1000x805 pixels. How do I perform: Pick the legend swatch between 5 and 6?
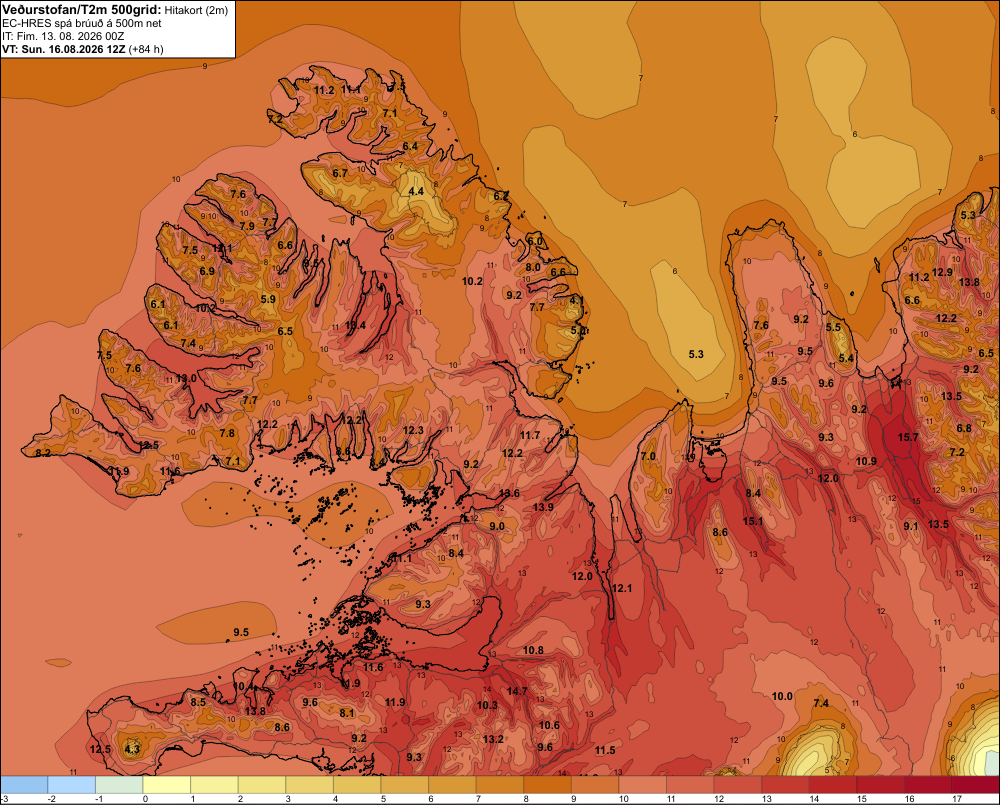405,785
